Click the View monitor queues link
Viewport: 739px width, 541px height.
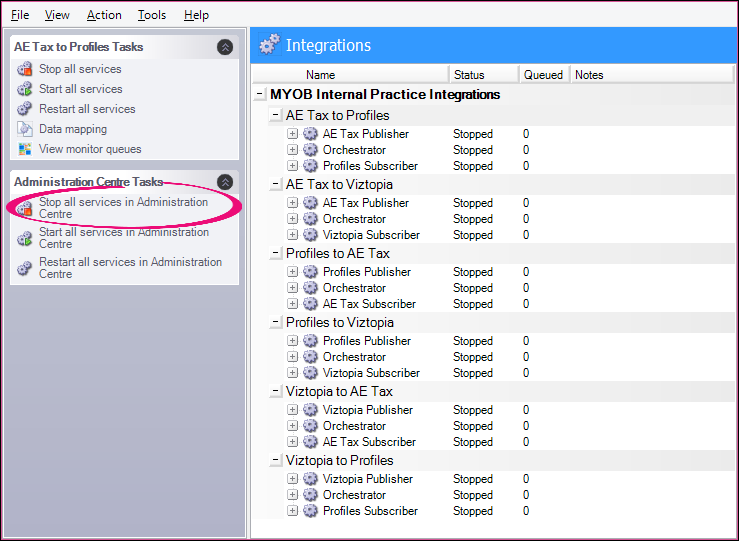click(x=90, y=149)
